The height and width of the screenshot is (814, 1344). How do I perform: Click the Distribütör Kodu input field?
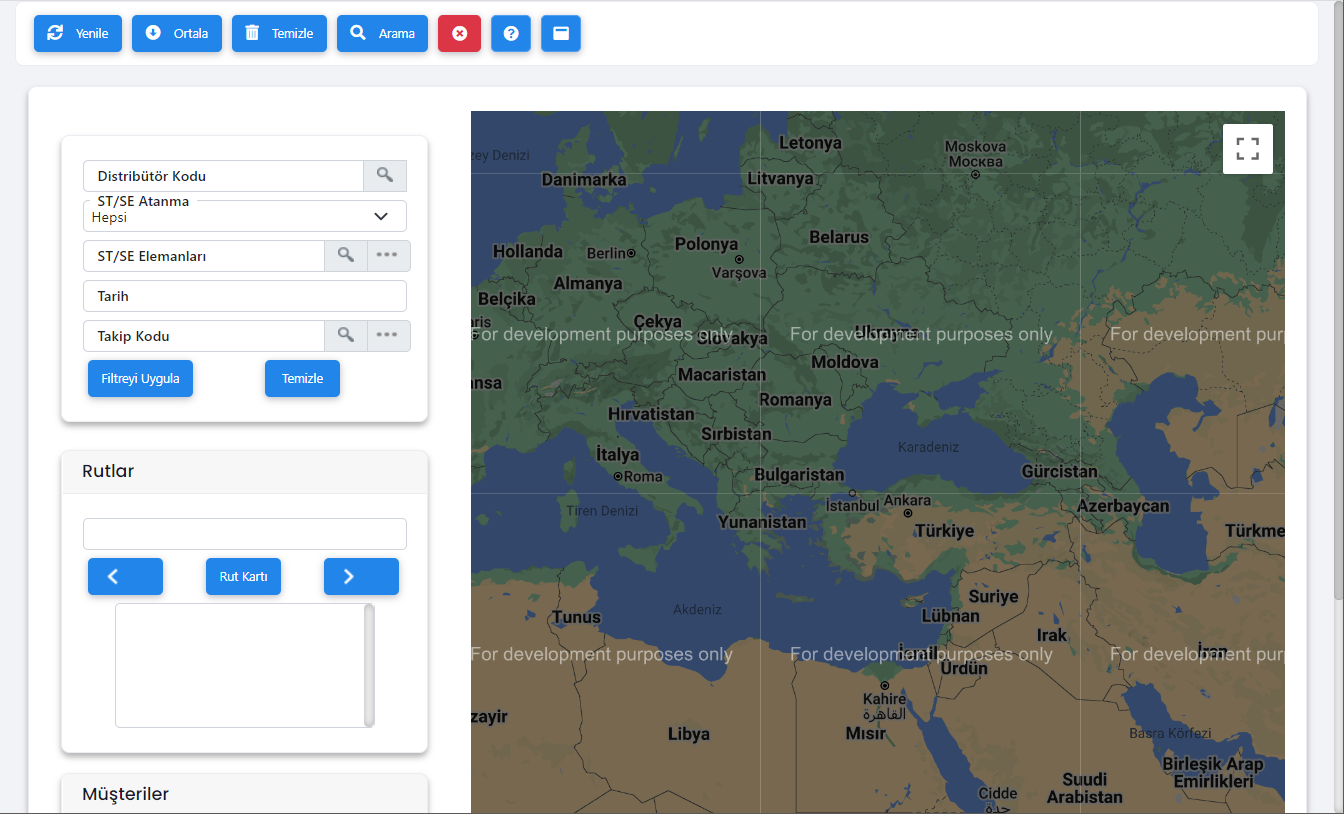[x=223, y=176]
